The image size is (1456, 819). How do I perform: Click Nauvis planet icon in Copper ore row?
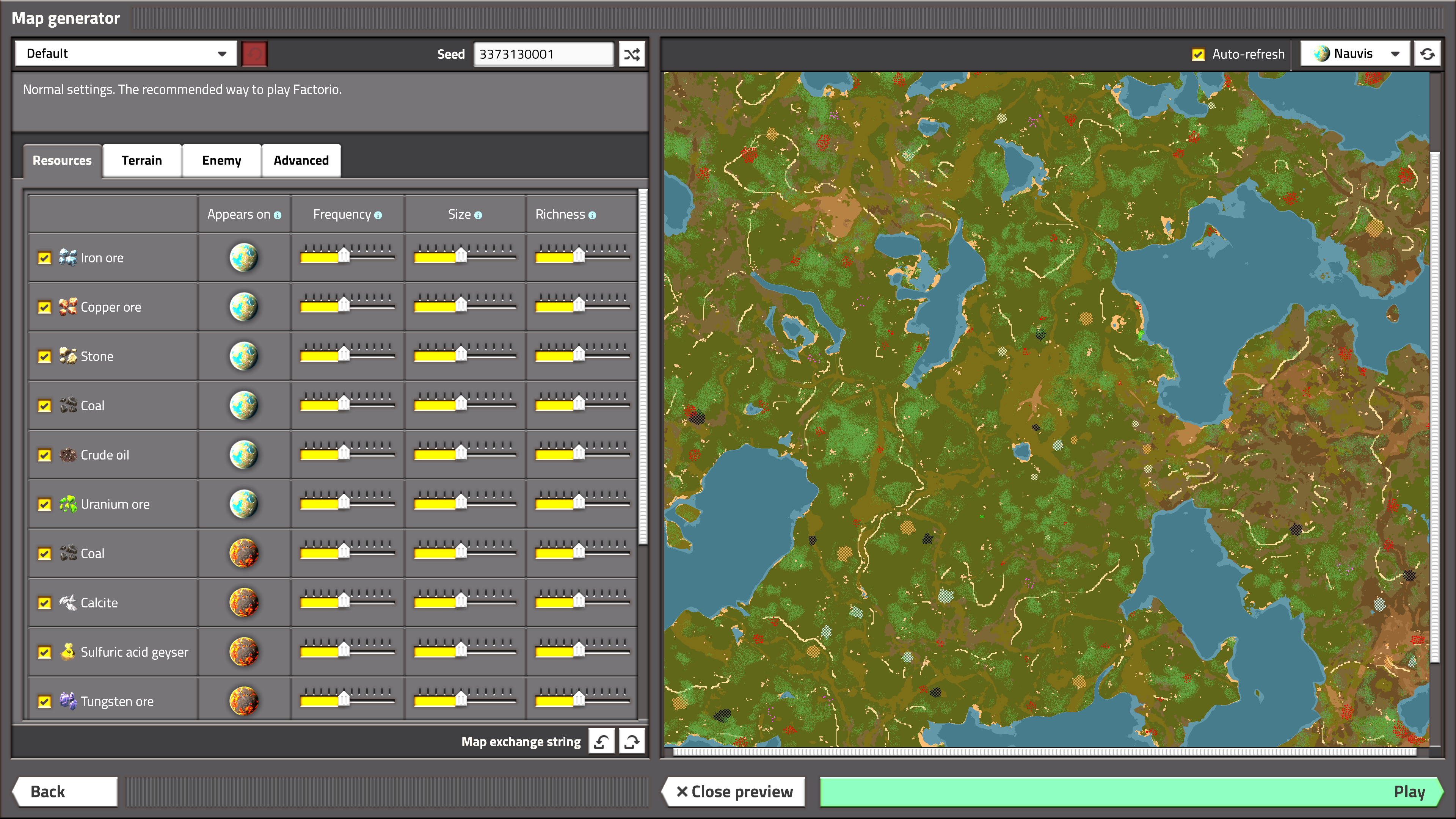click(x=243, y=306)
